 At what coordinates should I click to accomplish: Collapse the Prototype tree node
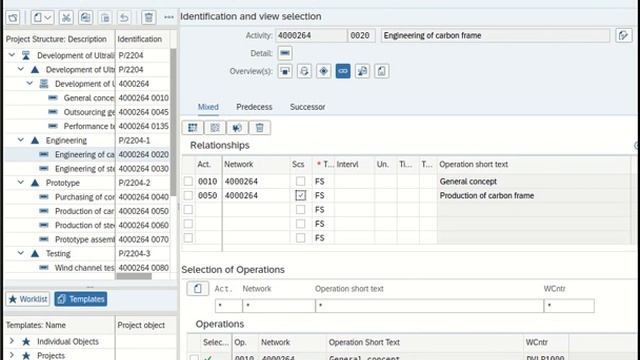pos(20,182)
